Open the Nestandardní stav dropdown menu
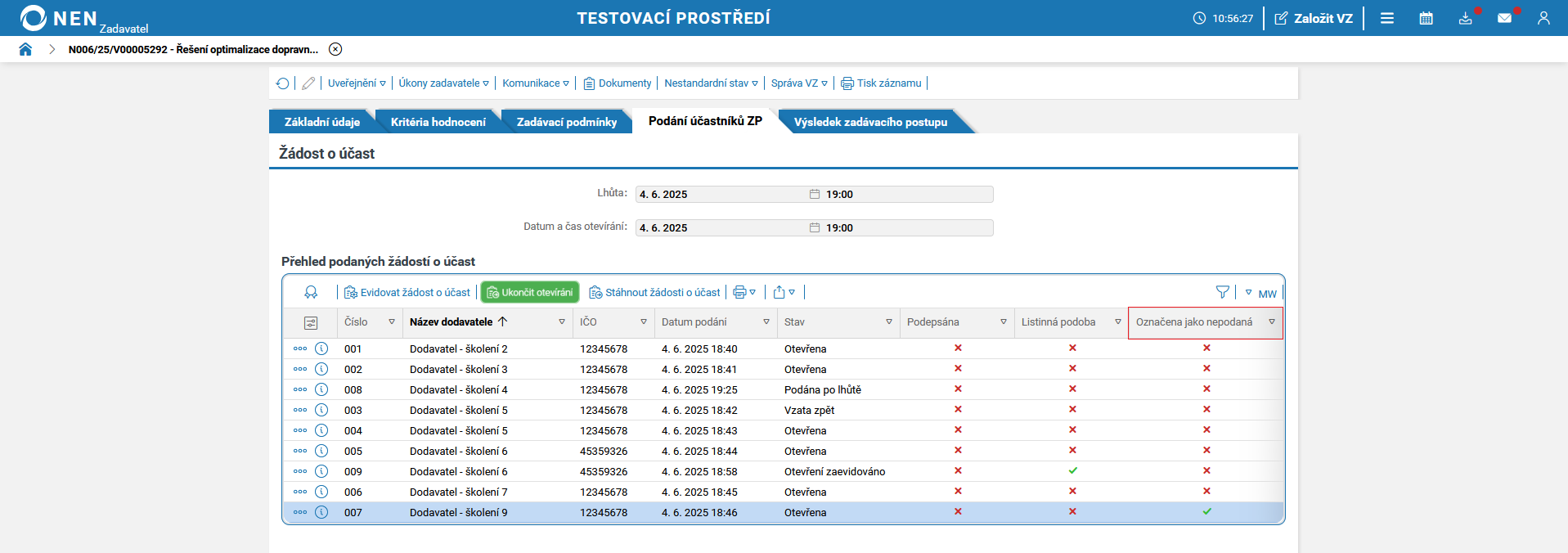This screenshot has height=553, width=1568. click(x=711, y=83)
